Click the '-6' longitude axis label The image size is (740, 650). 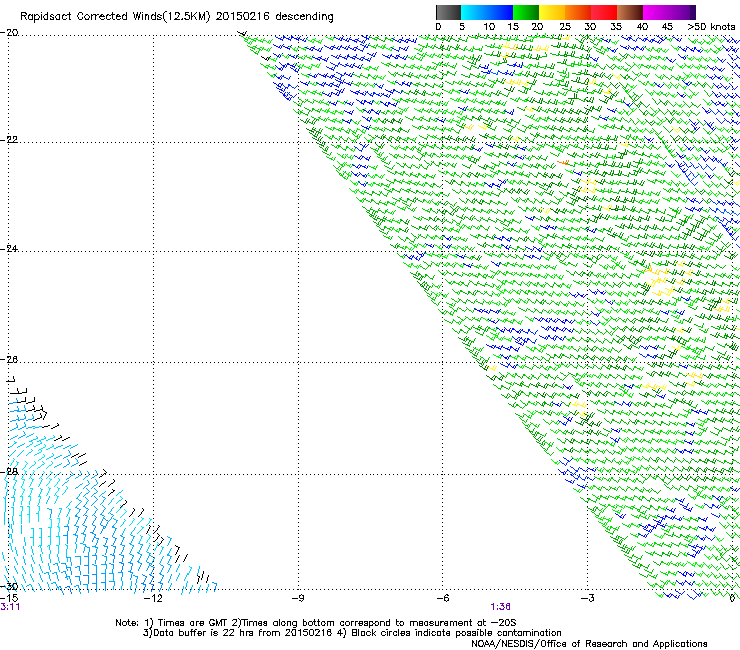click(442, 598)
